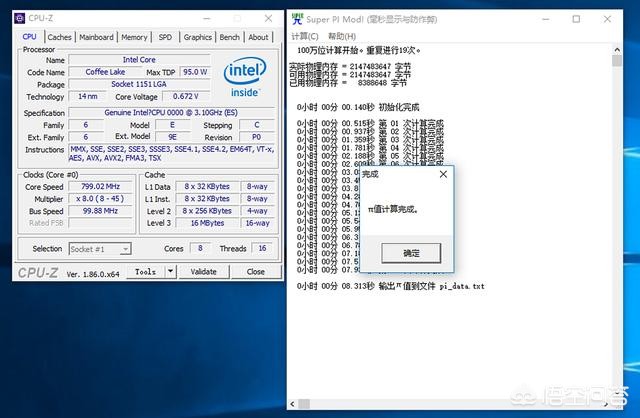The width and height of the screenshot is (640, 418).
Task: Click the π值计算完成 message text
Action: pyautogui.click(x=393, y=209)
